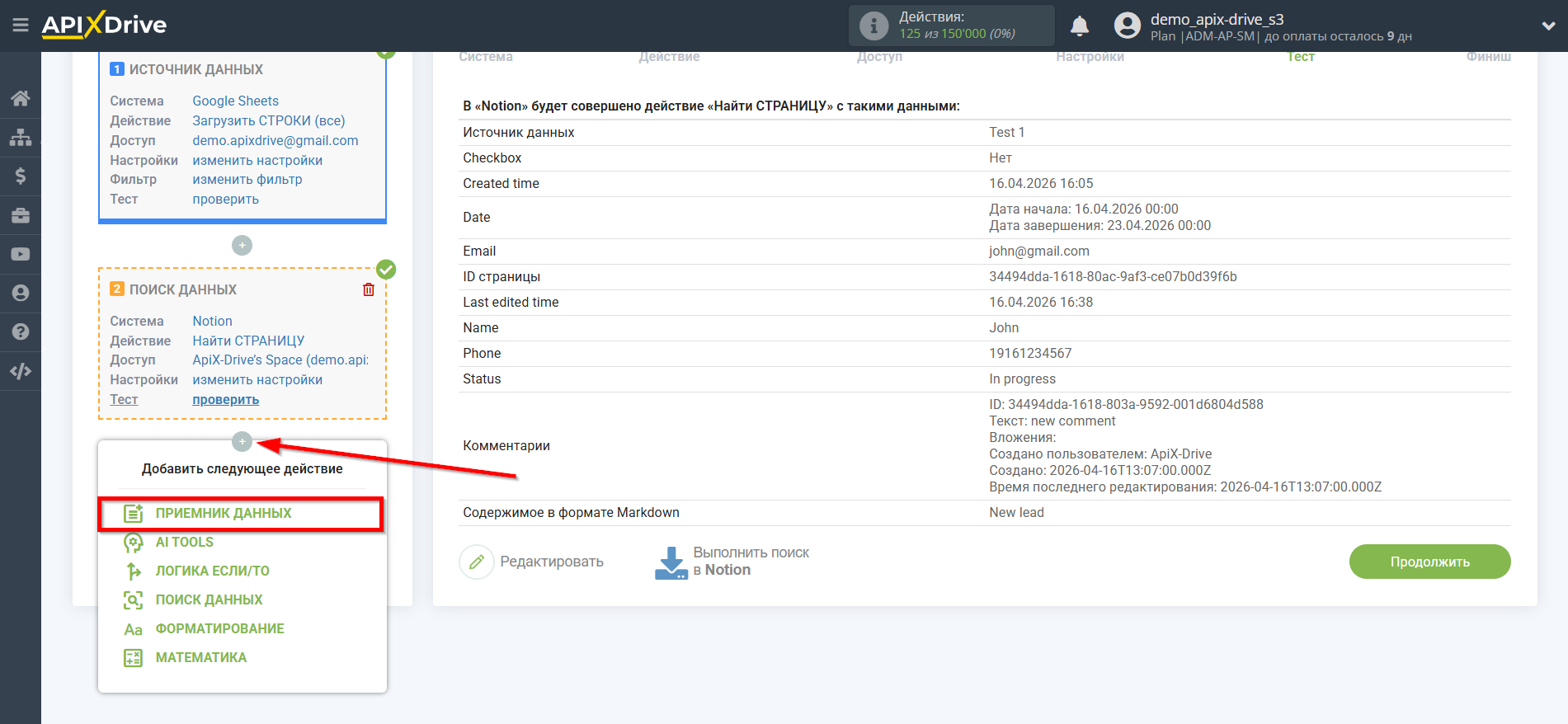Open Найти СТРАНИЦУ action link
Image resolution: width=1568 pixels, height=724 pixels.
[248, 341]
